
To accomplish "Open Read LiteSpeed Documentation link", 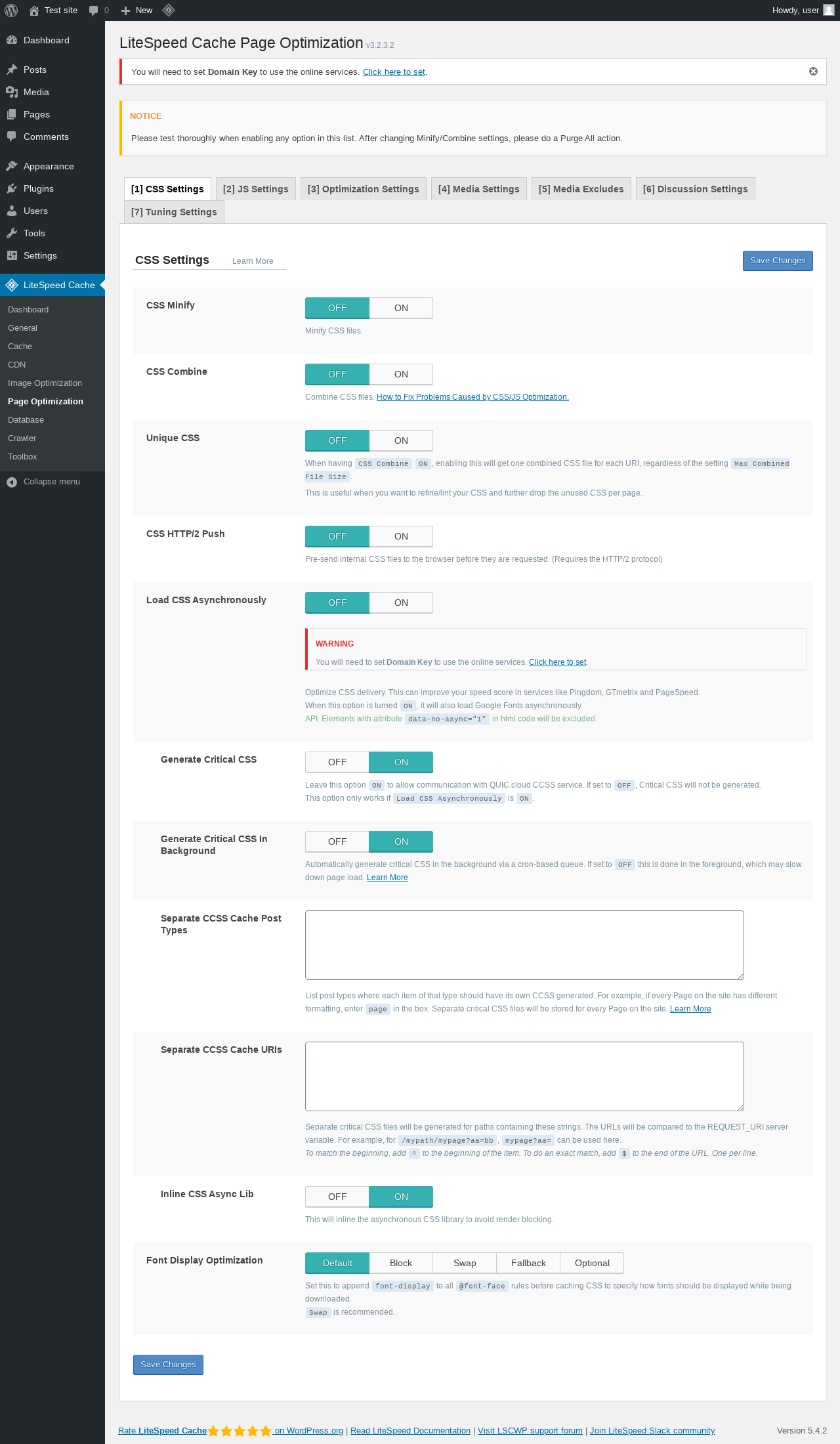I will [410, 1431].
